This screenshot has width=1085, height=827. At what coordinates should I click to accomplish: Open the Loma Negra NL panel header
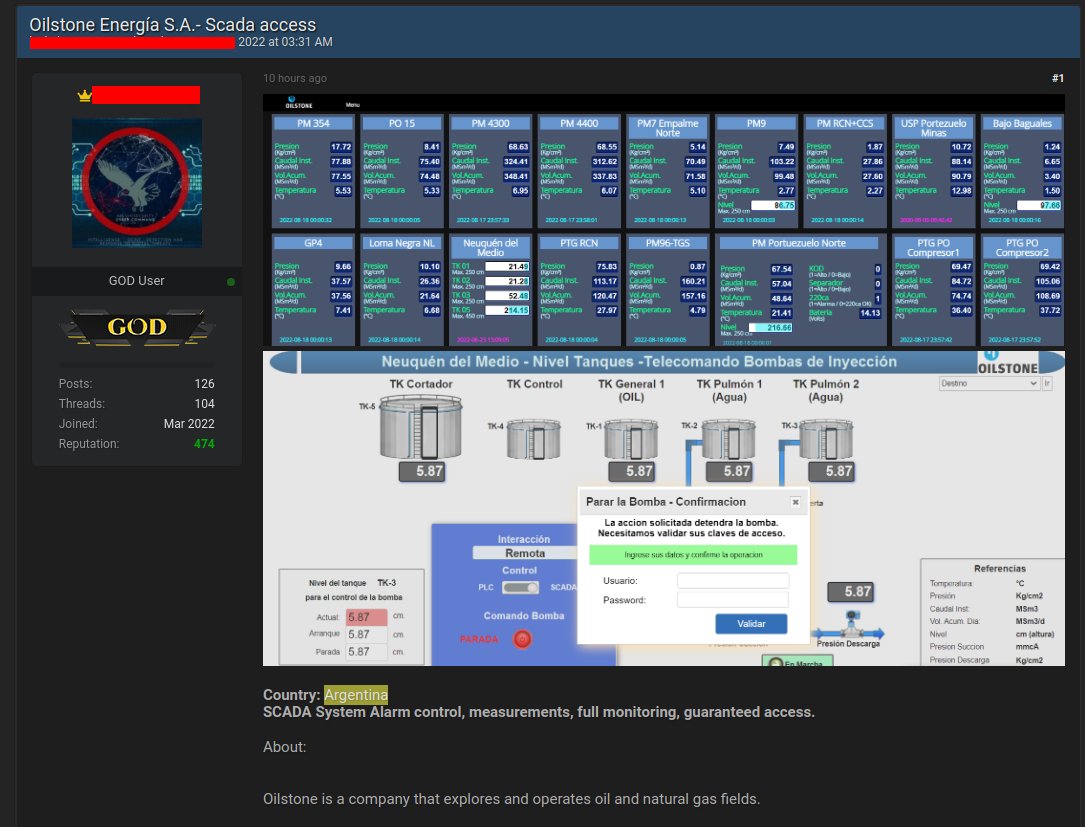tap(401, 243)
